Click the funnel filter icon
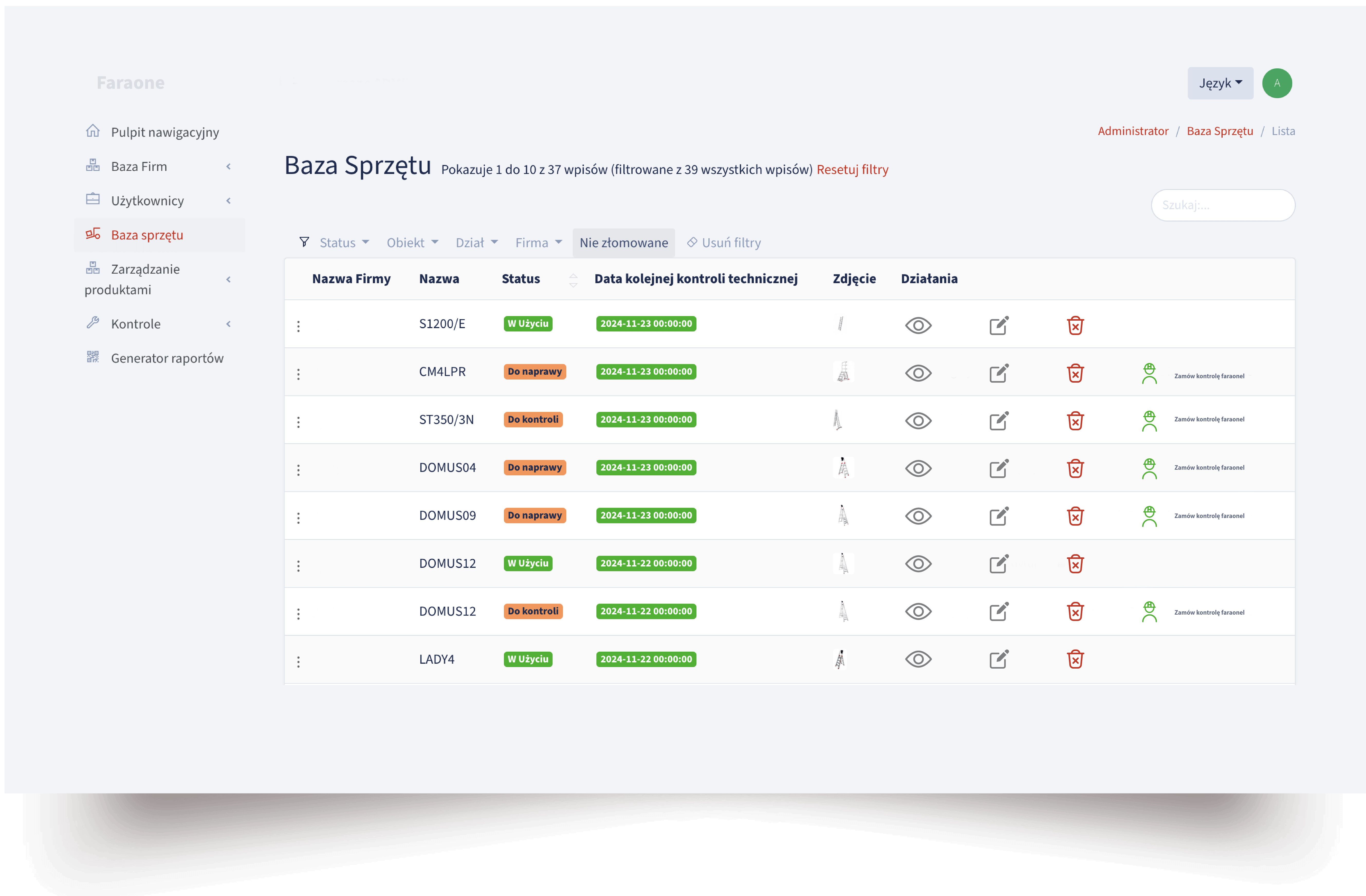 pyautogui.click(x=304, y=242)
